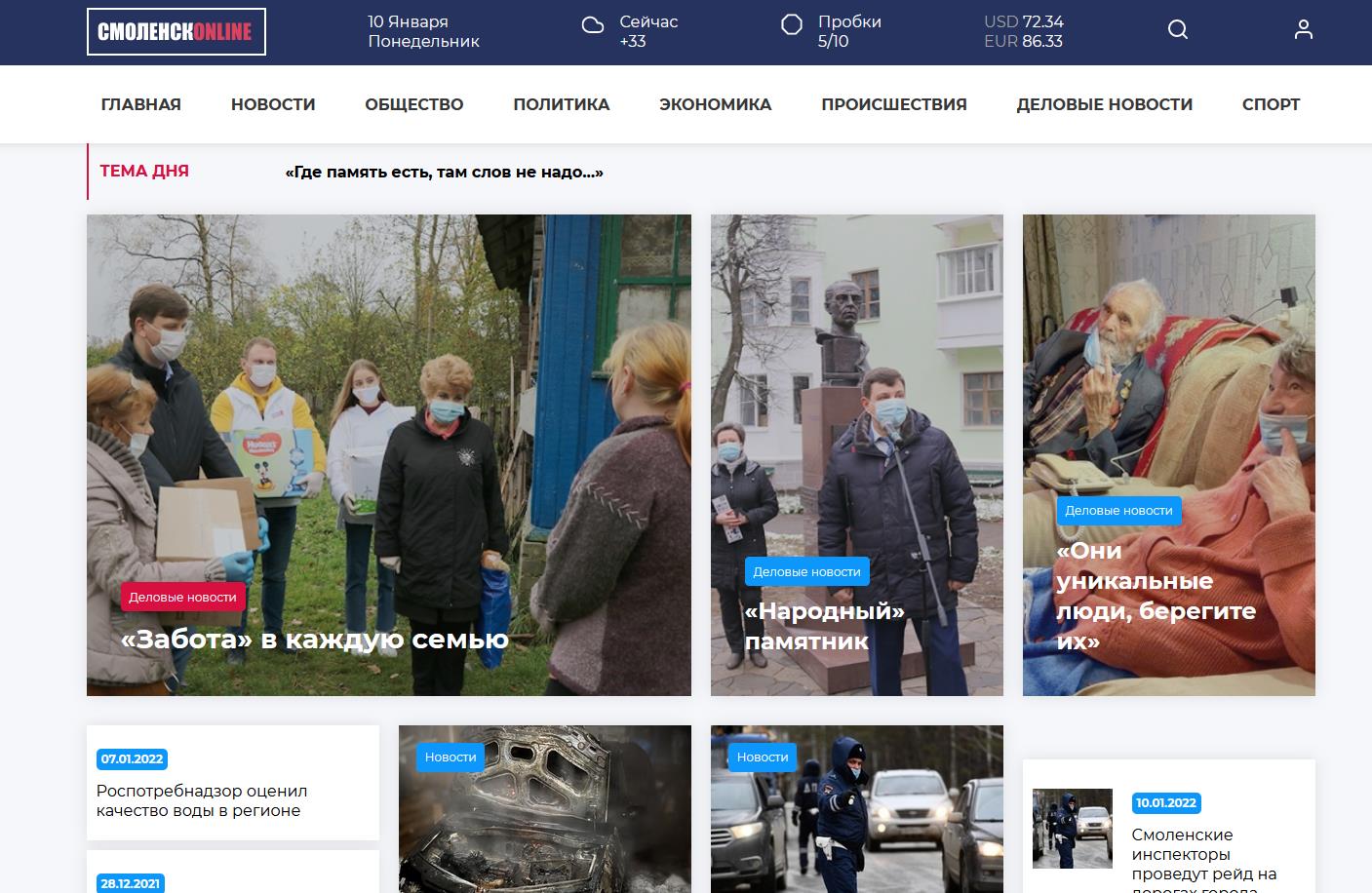Open the headline «Где память есть, там слов не надо…»
Screen dimensions: 1372x893
pos(445,173)
